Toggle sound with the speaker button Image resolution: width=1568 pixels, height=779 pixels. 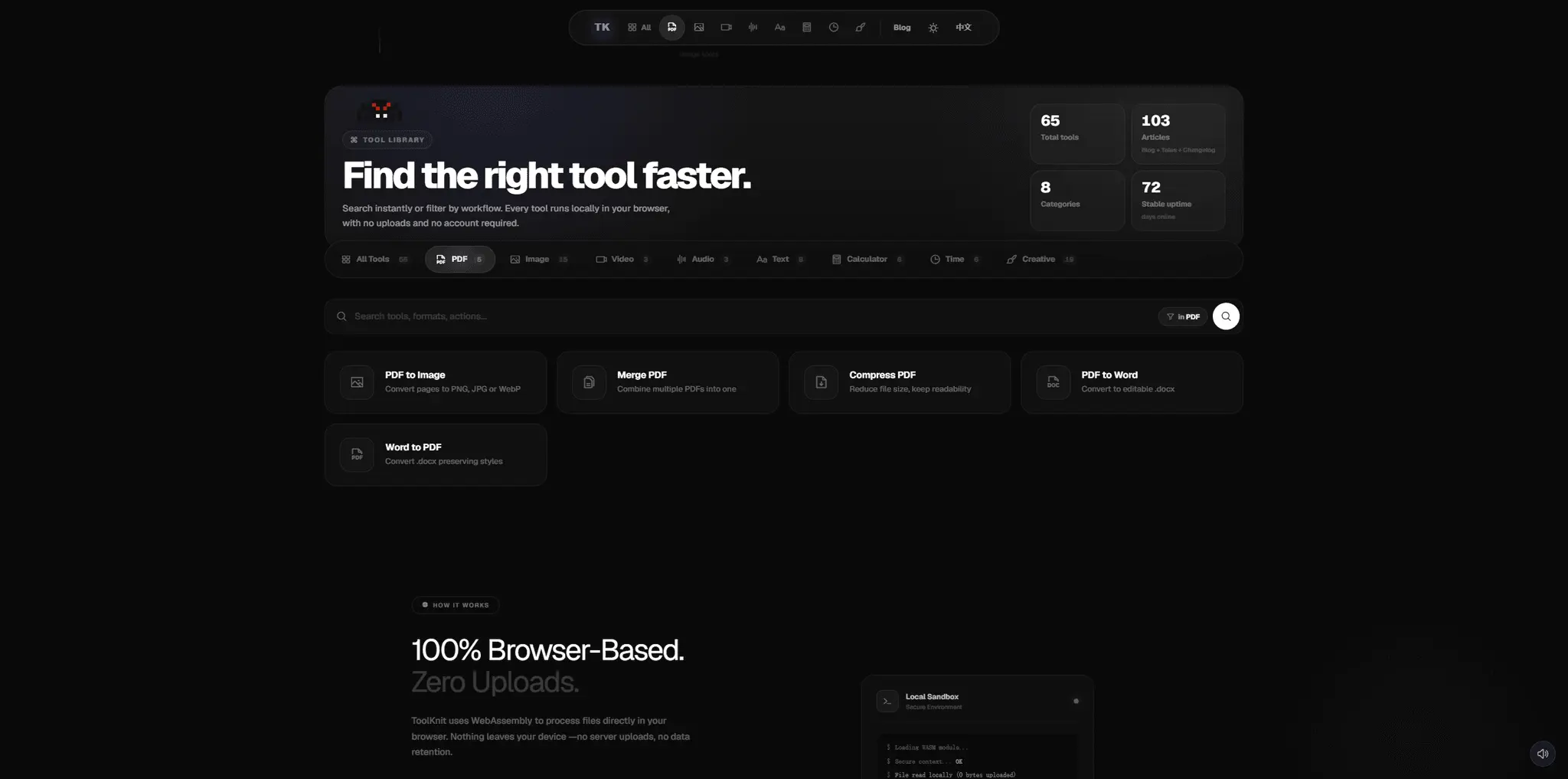tap(1542, 754)
